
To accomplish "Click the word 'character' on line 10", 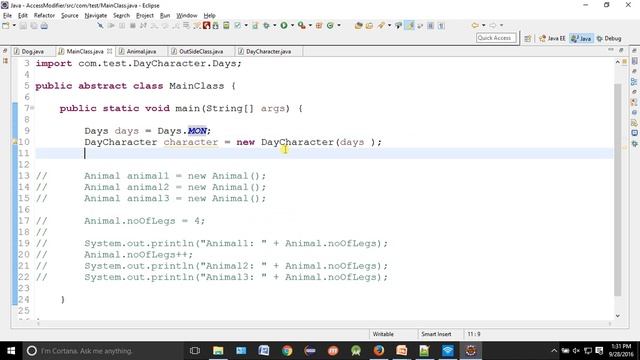I will [x=191, y=142].
